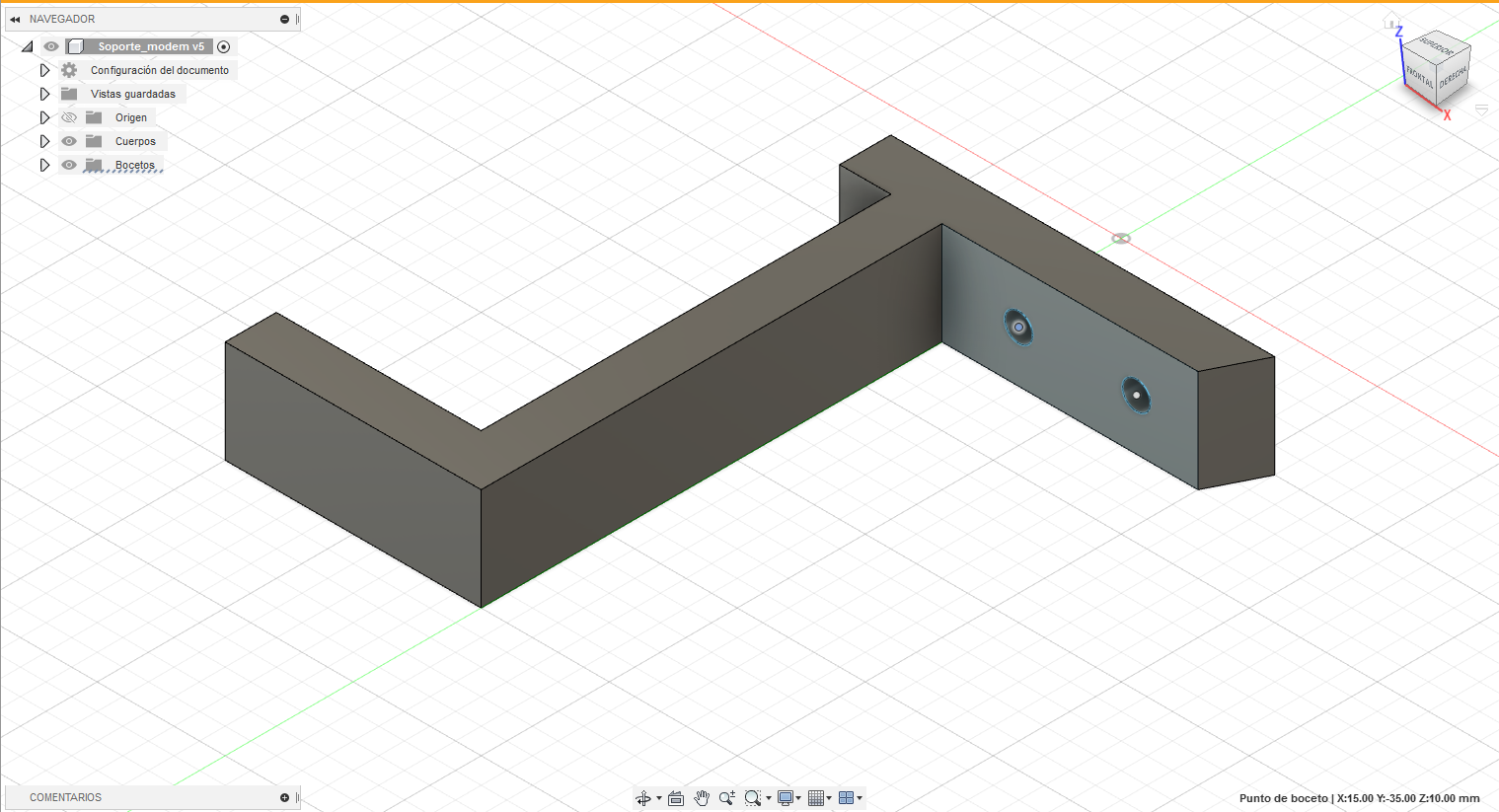Image resolution: width=1499 pixels, height=812 pixels.
Task: Click the Grid and Snaps icon
Action: pos(816,797)
